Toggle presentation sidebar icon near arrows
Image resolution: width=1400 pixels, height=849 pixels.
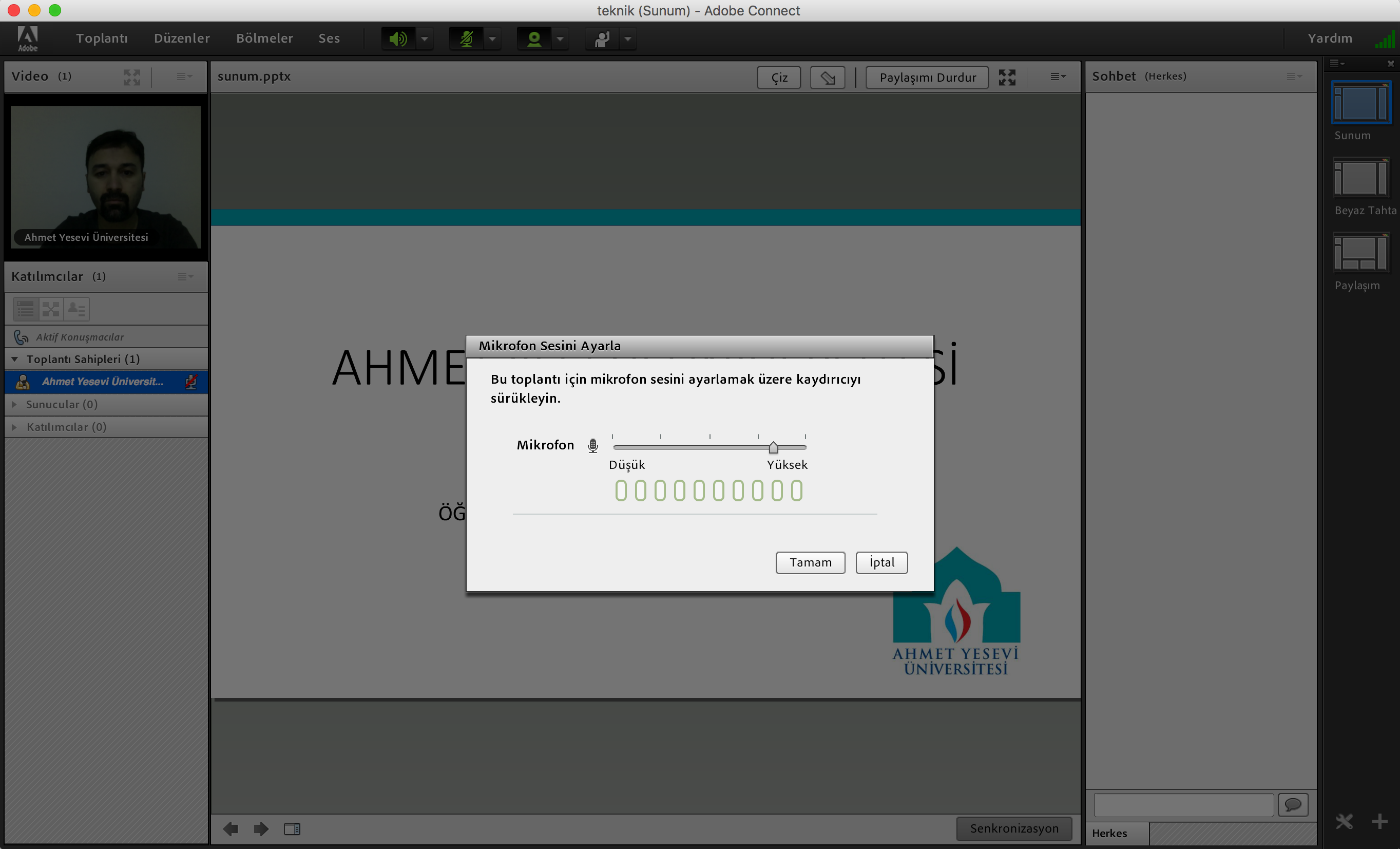292,828
